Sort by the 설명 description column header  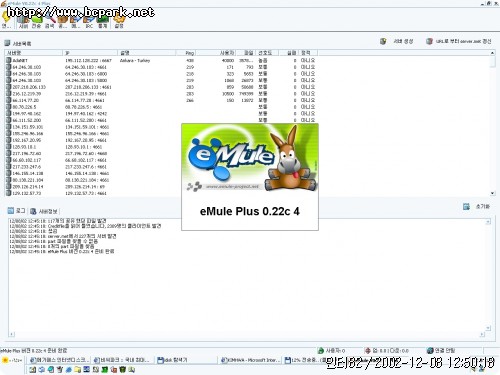tap(147, 53)
